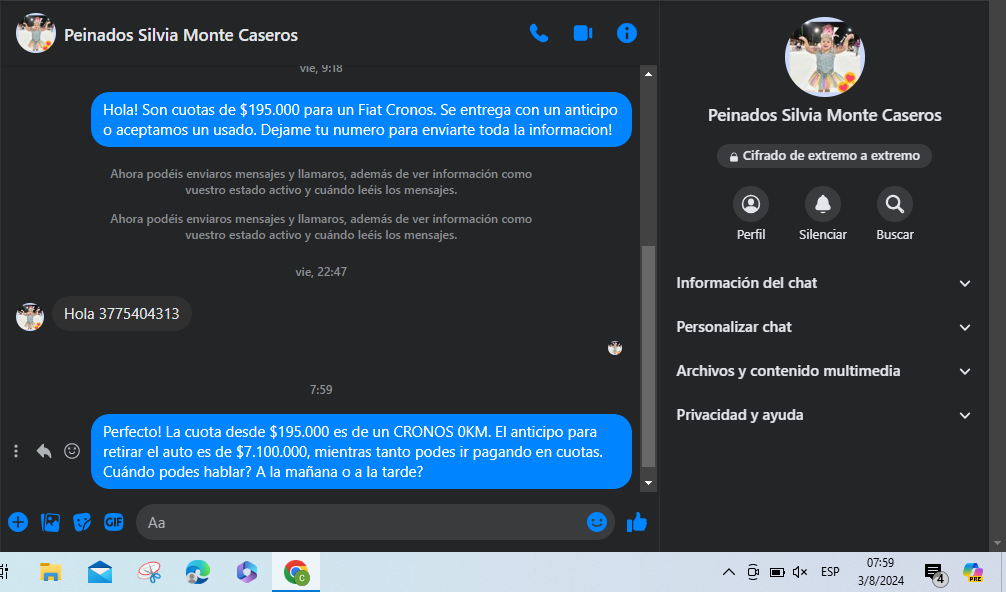This screenshot has height=592, width=1006.
Task: Show hidden system tray icons
Action: tap(729, 571)
